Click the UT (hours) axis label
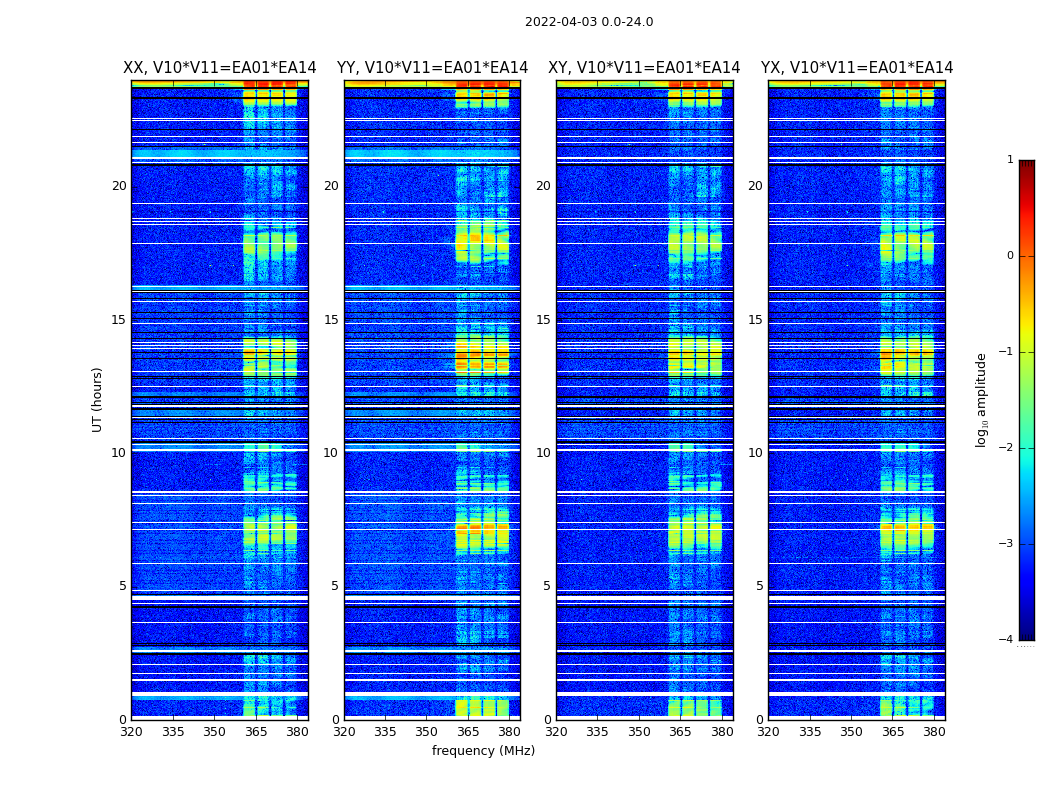The height and width of the screenshot is (800, 1050). tap(98, 399)
